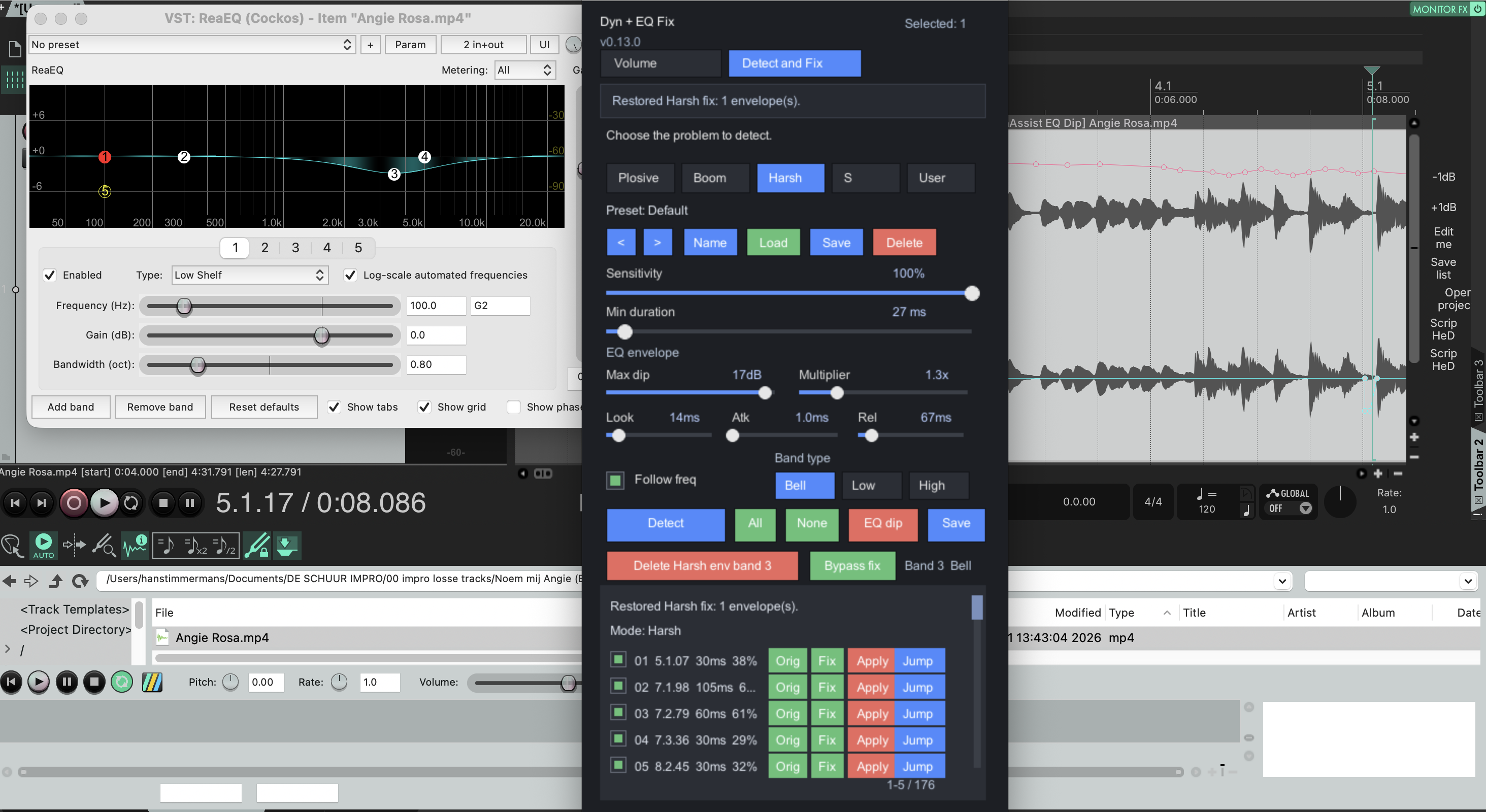This screenshot has height=812, width=1486.
Task: Click Add band in ReaEQ
Action: click(71, 407)
